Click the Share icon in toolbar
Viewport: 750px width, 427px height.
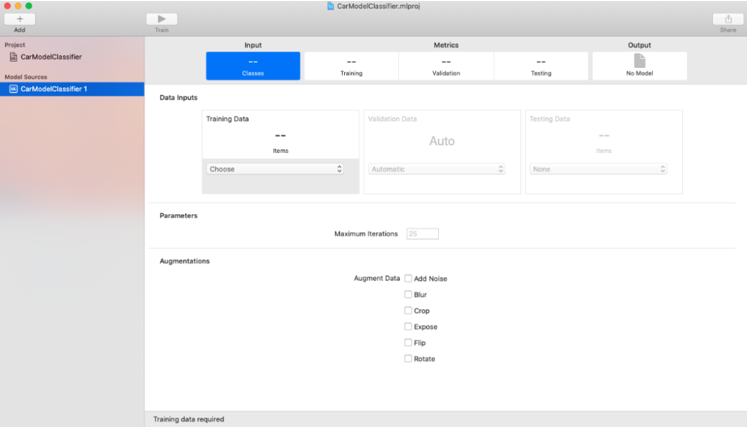(x=727, y=19)
